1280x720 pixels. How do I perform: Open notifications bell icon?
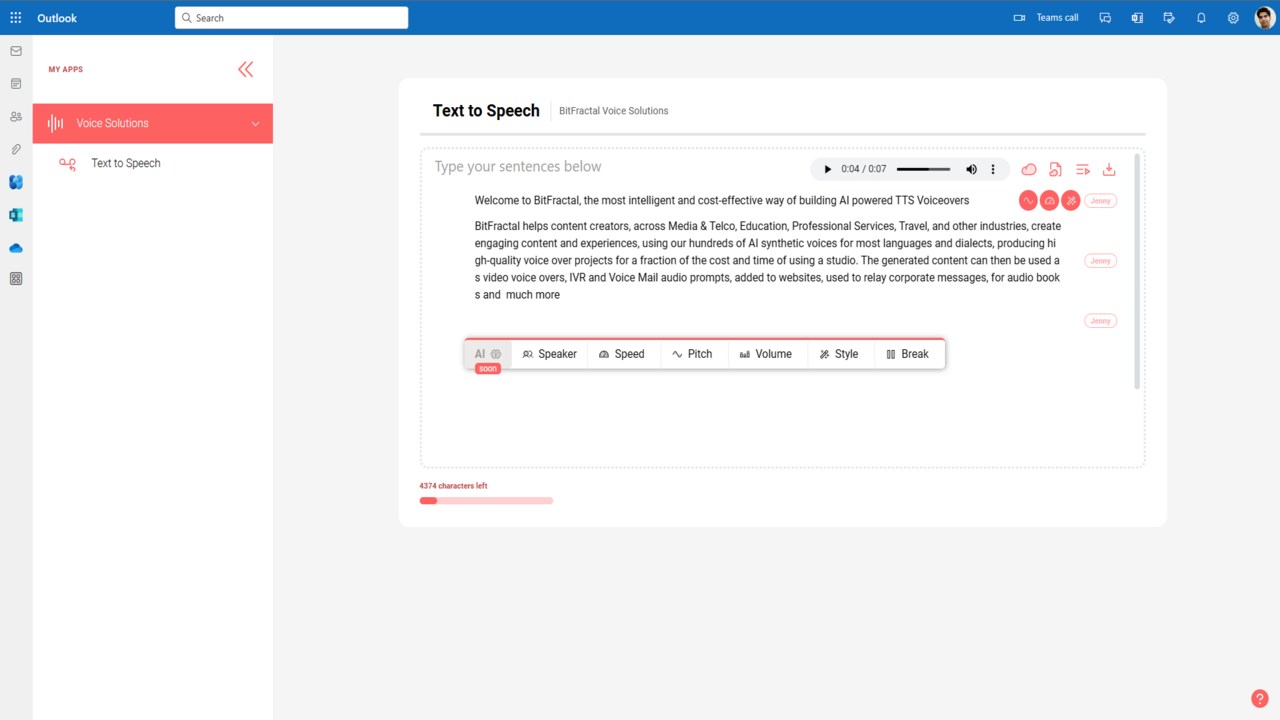pos(1201,18)
